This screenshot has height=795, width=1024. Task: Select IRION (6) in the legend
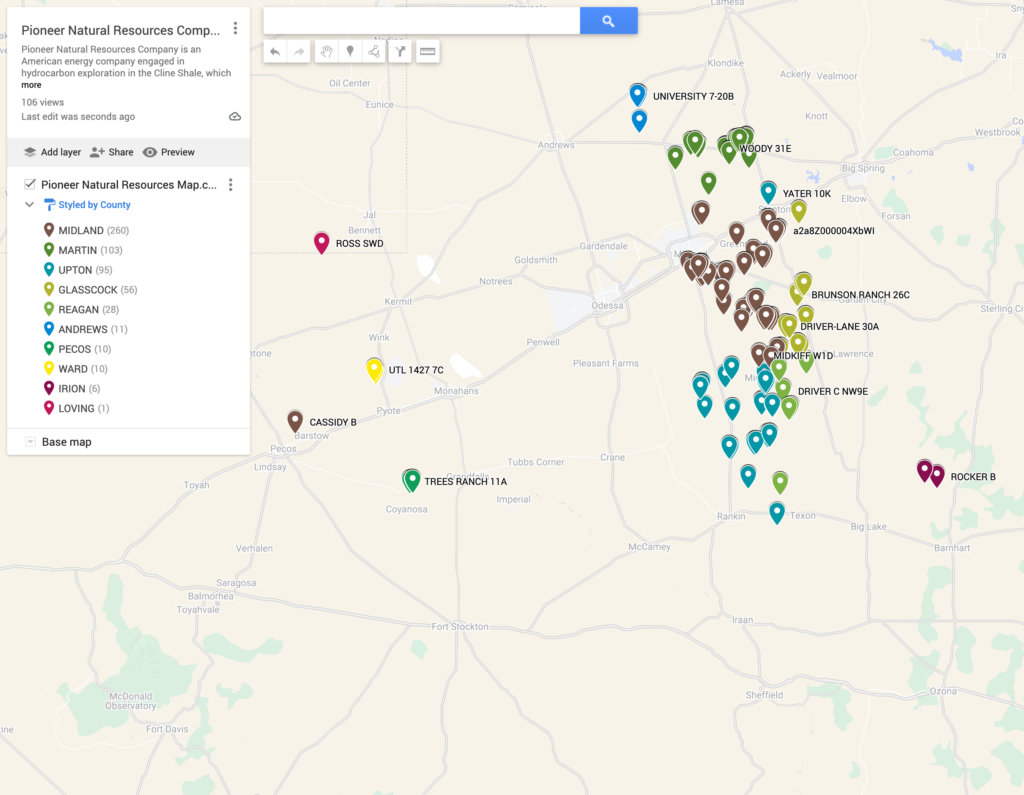coord(72,389)
